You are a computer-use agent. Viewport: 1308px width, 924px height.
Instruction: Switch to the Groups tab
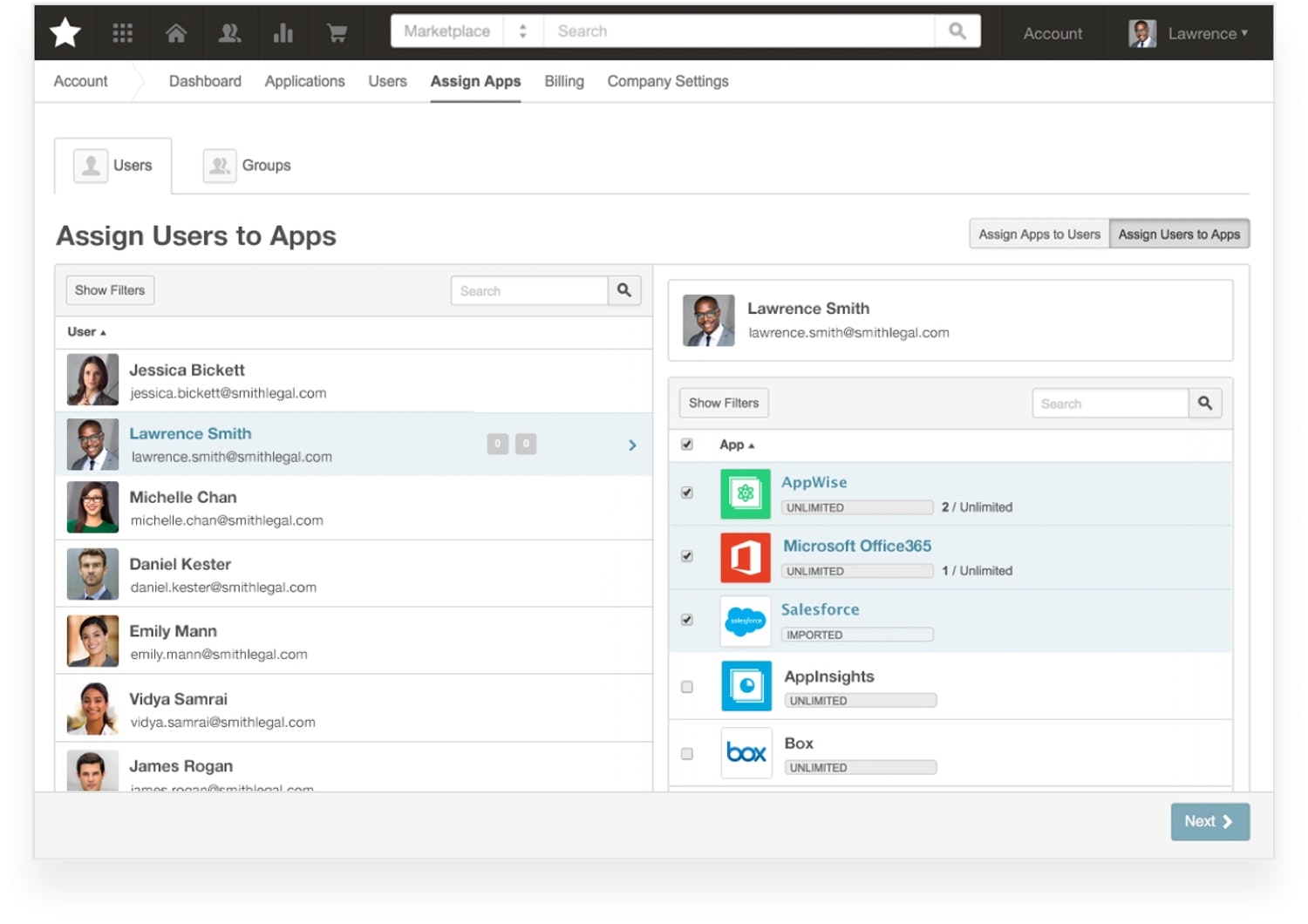(248, 166)
